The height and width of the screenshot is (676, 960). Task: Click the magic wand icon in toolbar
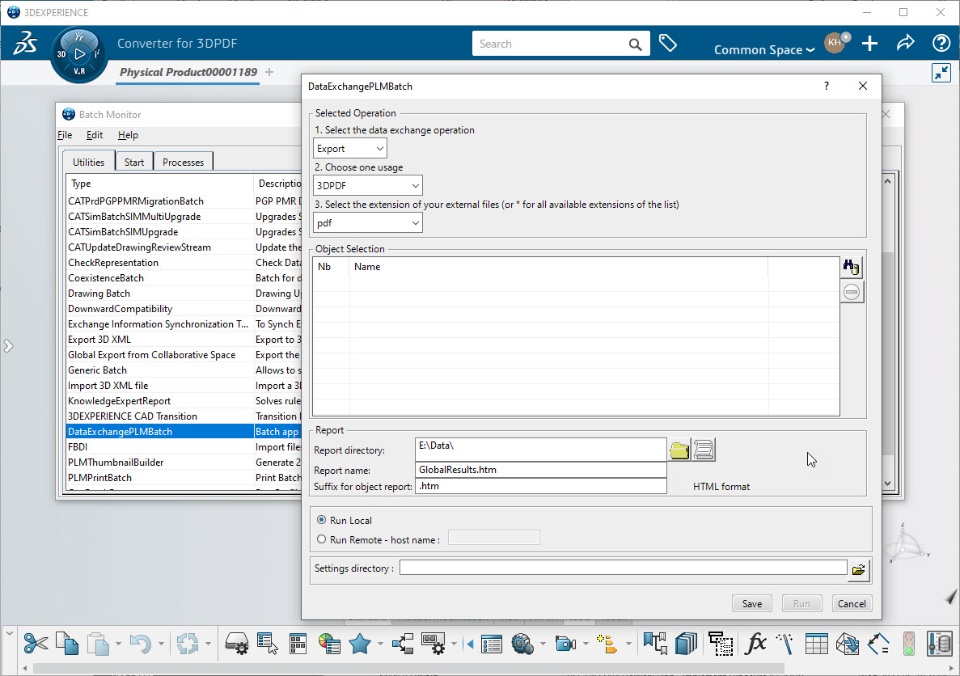pyautogui.click(x=786, y=644)
